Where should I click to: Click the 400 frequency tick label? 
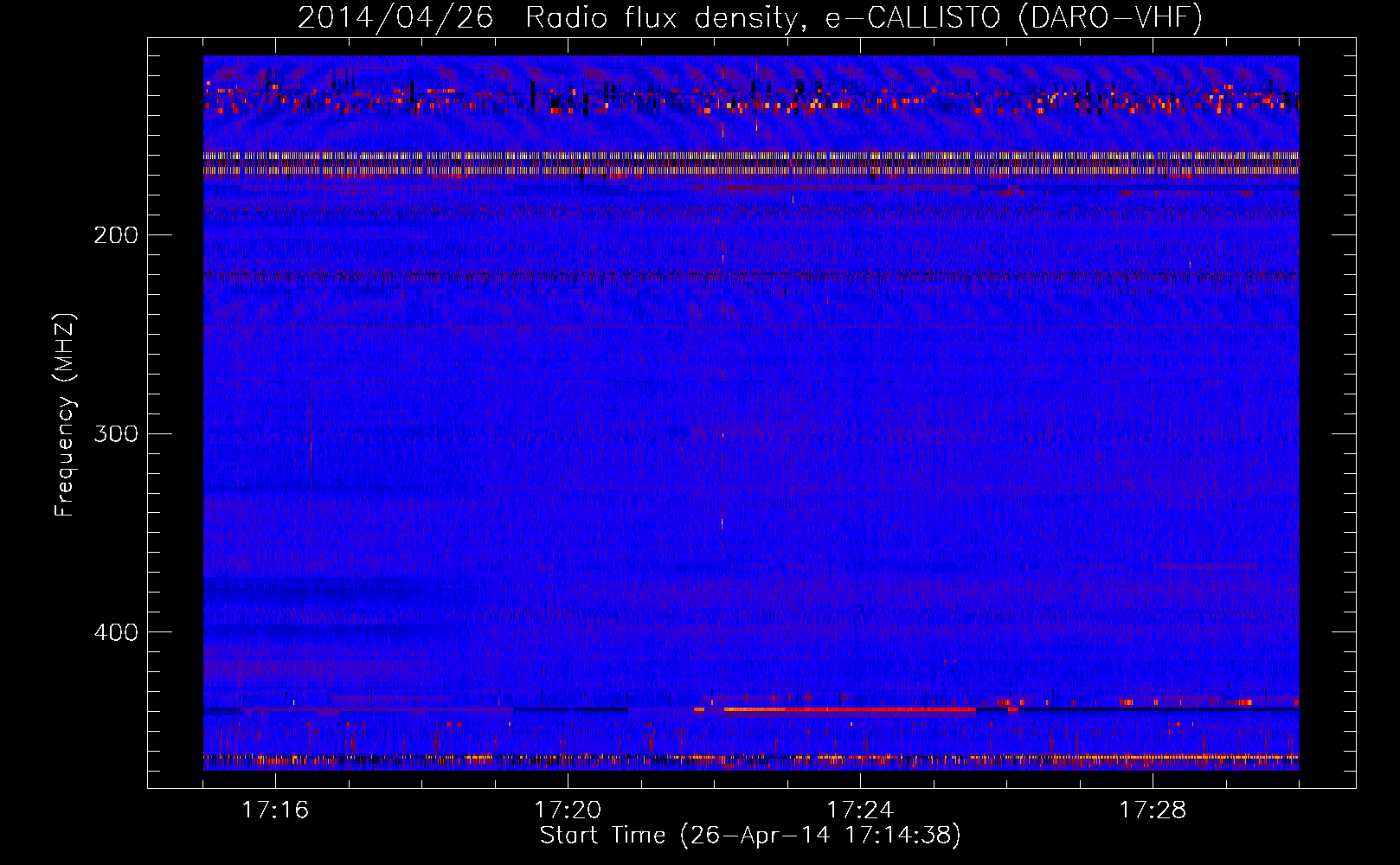point(116,632)
